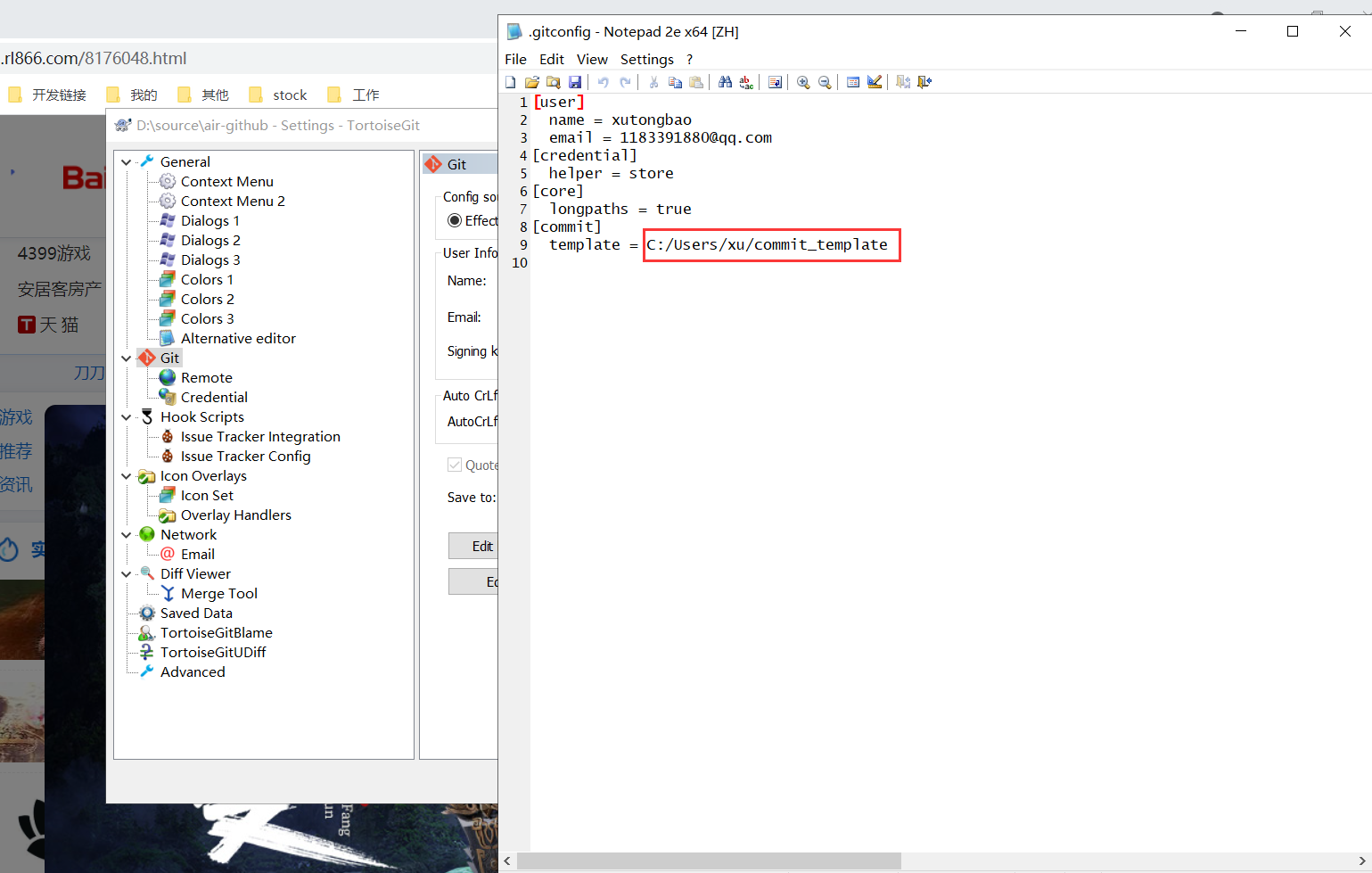Open Replace with the abc icon
The height and width of the screenshot is (873, 1372).
(x=746, y=82)
